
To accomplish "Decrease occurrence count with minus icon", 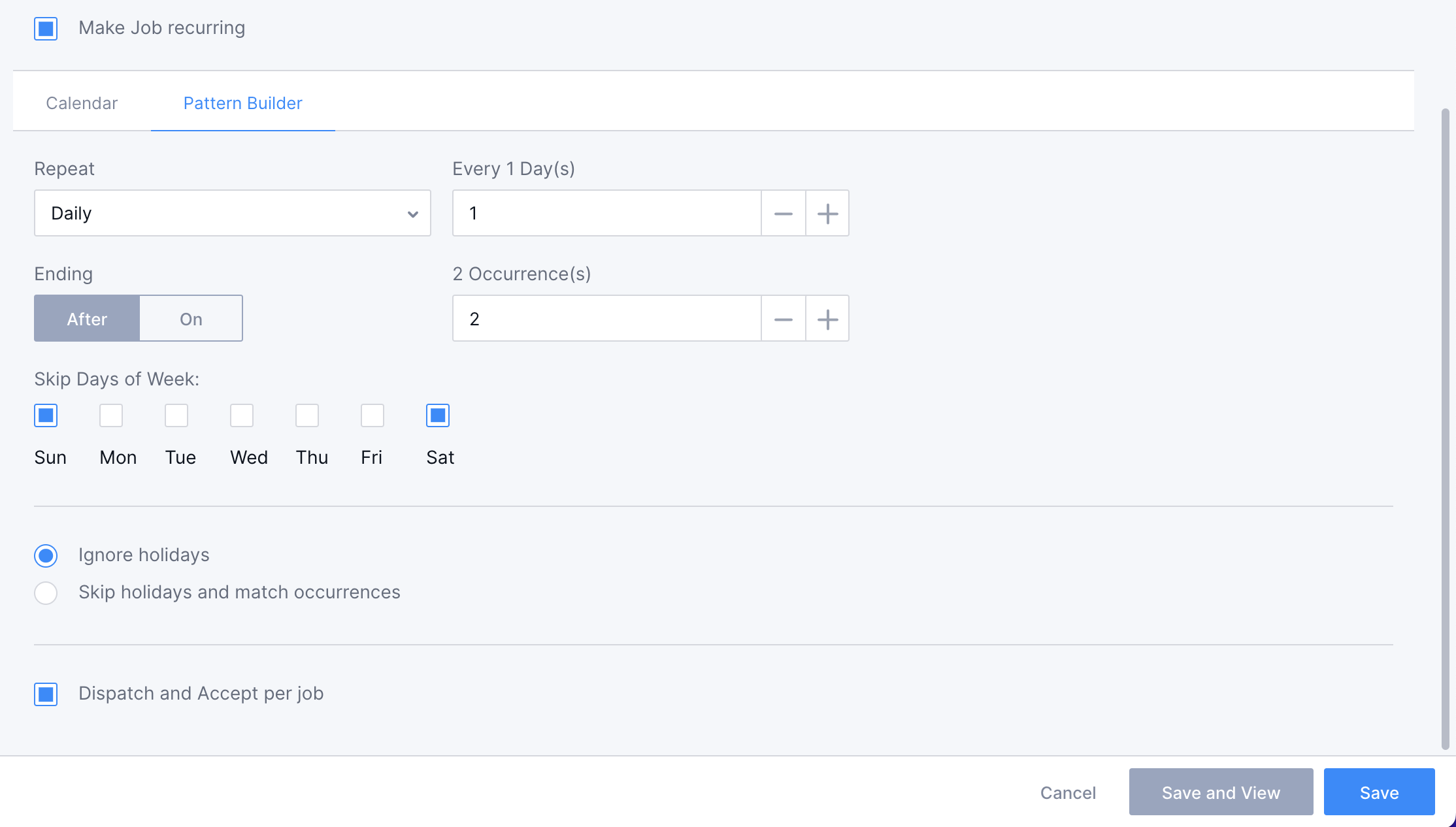I will (x=783, y=319).
